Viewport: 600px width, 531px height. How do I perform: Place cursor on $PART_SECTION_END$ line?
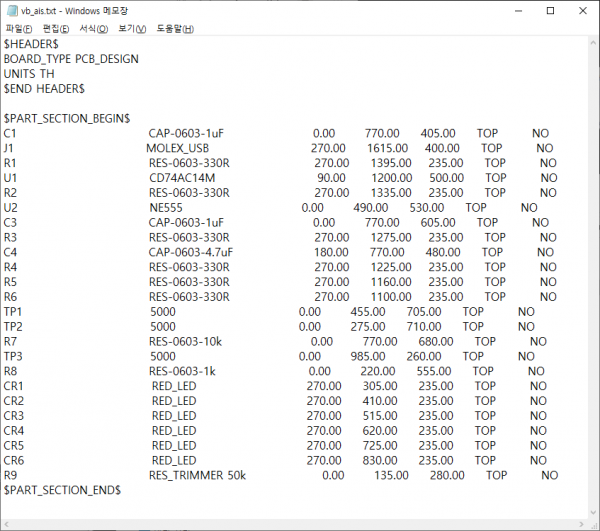point(62,490)
